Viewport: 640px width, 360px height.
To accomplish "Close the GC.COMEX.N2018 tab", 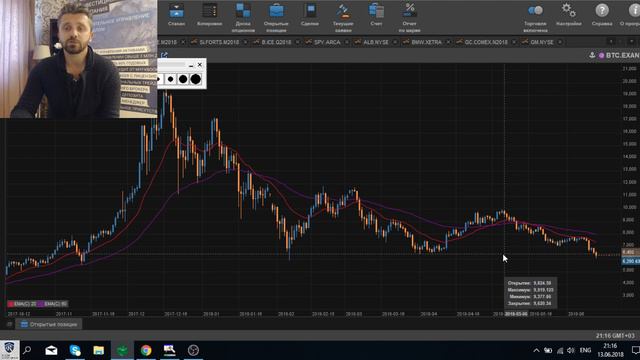I will point(514,42).
